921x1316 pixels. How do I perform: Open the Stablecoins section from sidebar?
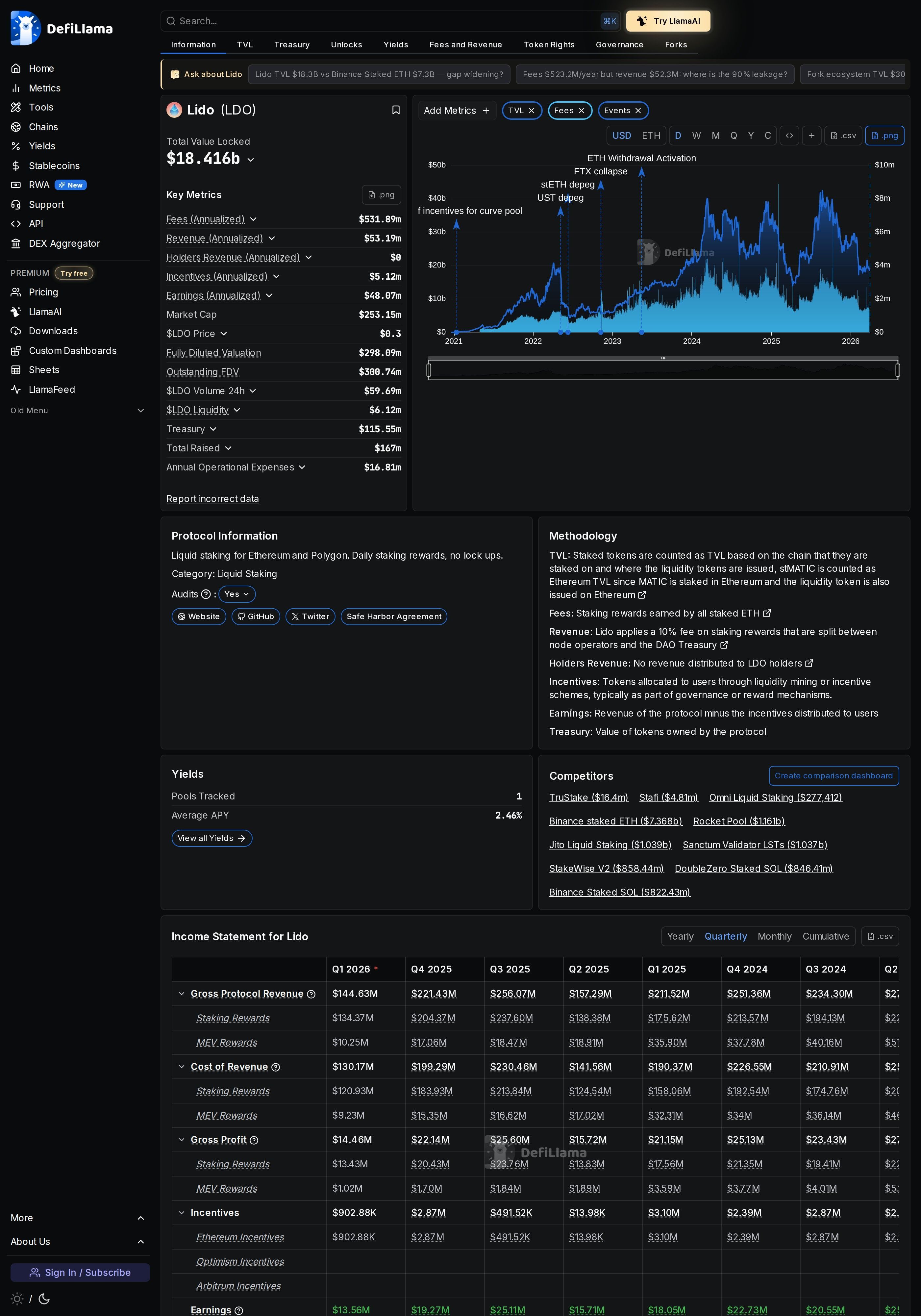pos(55,165)
